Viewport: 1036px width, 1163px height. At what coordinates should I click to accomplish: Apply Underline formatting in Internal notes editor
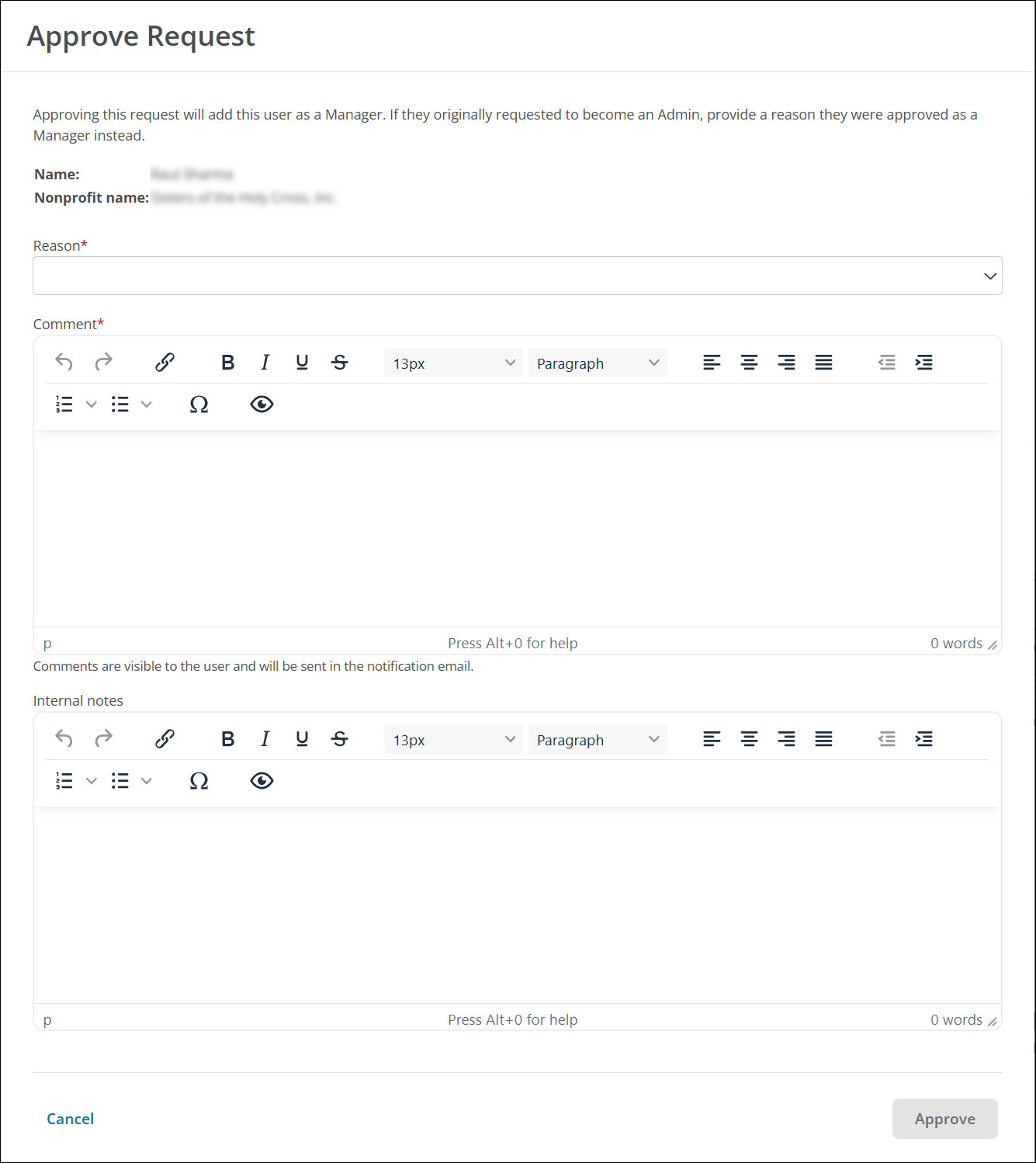point(302,738)
